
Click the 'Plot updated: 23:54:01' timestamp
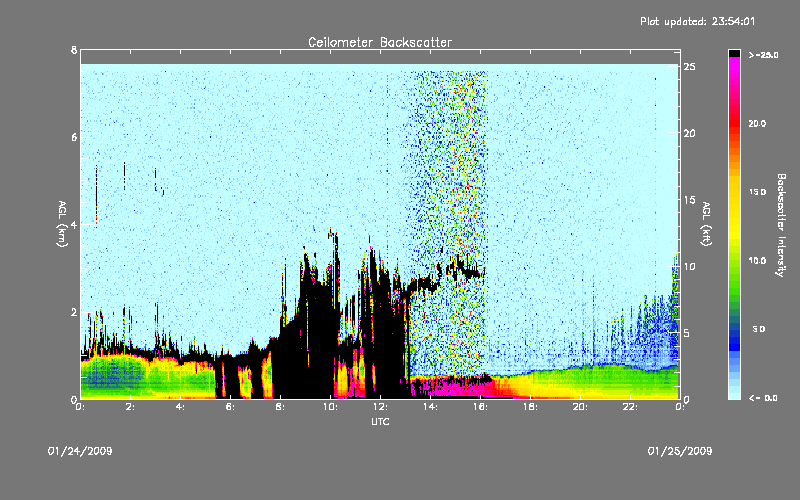click(697, 21)
